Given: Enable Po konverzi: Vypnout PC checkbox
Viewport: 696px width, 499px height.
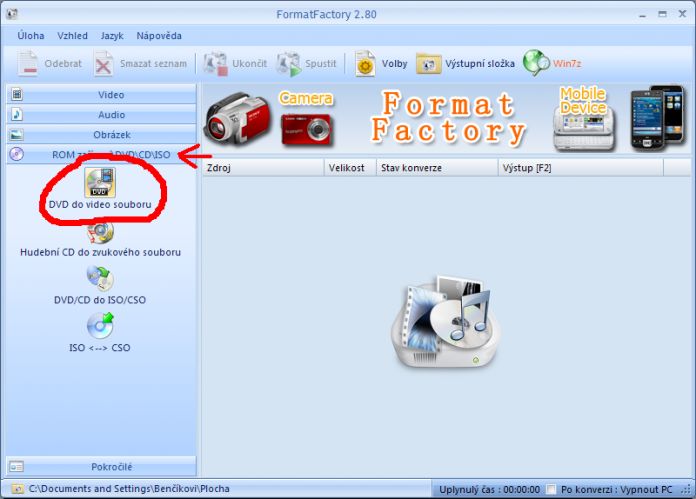Looking at the screenshot, I should click(551, 489).
